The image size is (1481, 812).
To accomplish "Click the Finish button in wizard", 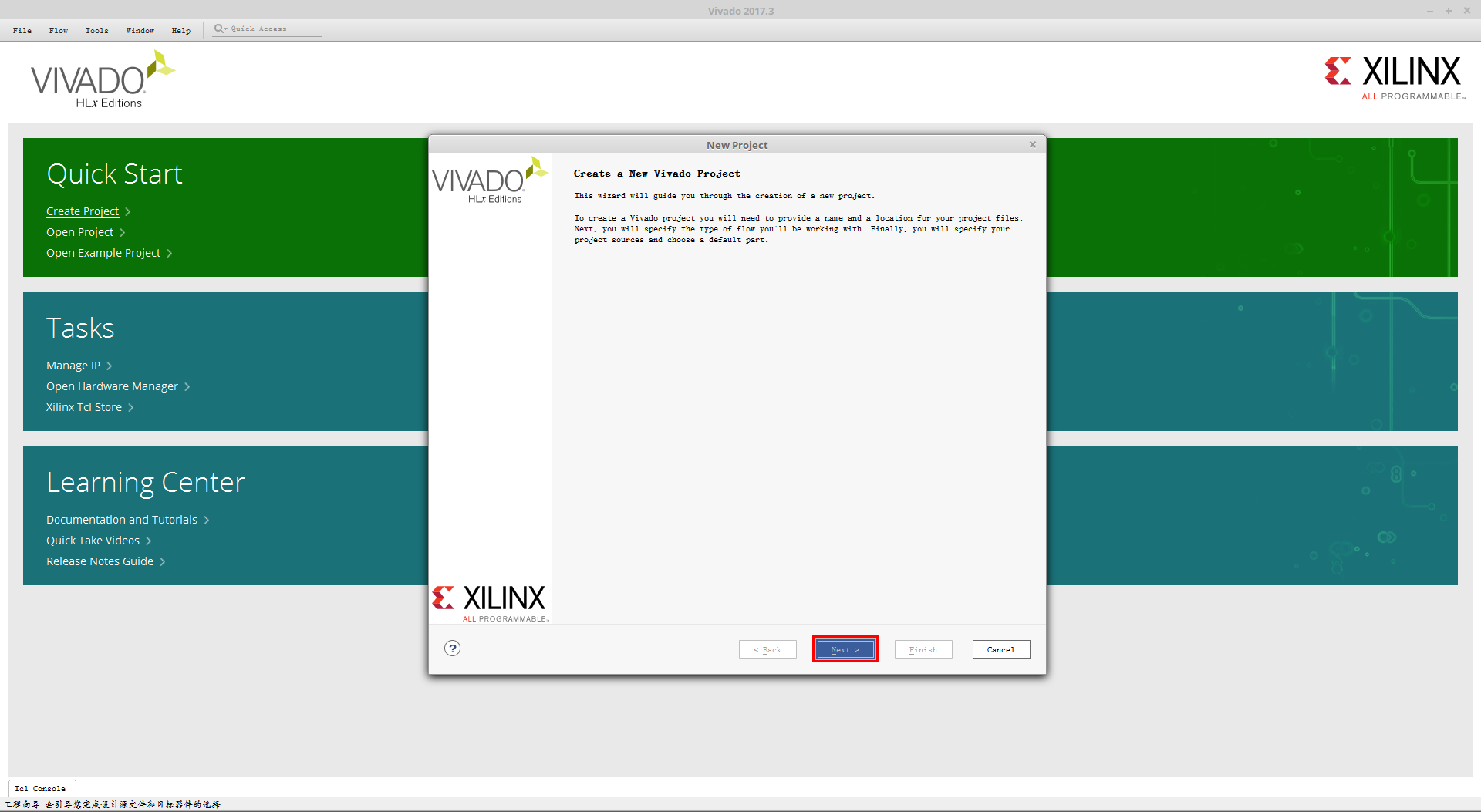I will click(x=923, y=649).
